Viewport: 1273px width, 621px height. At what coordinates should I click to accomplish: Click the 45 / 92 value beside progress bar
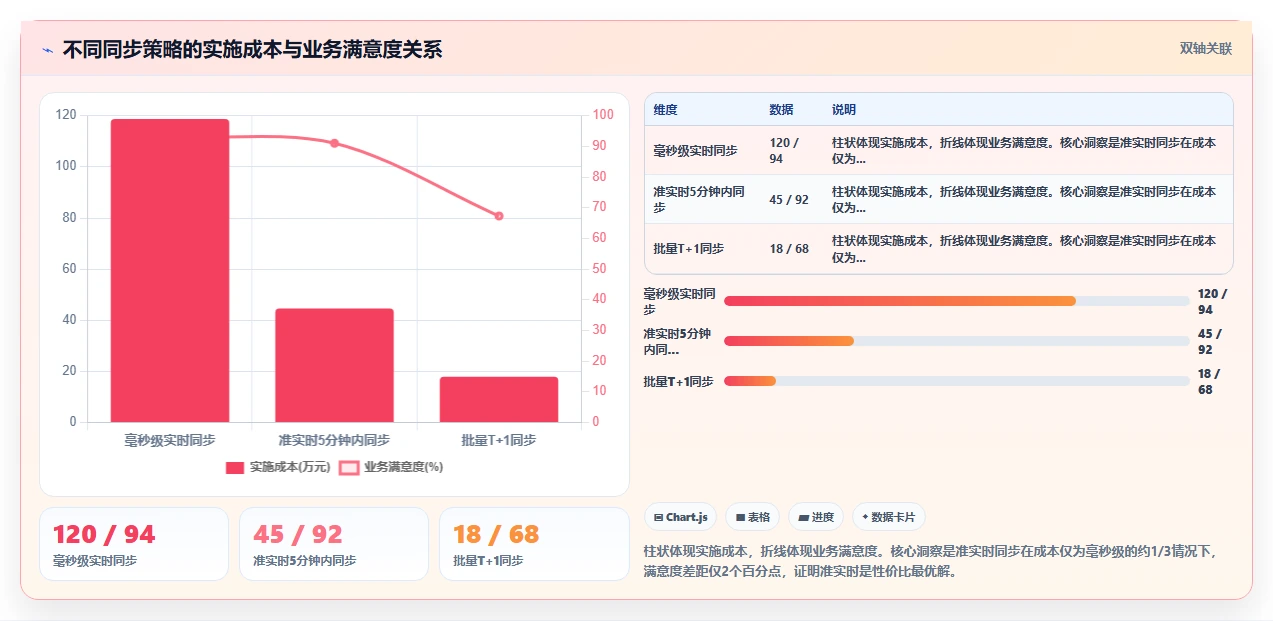1209,341
